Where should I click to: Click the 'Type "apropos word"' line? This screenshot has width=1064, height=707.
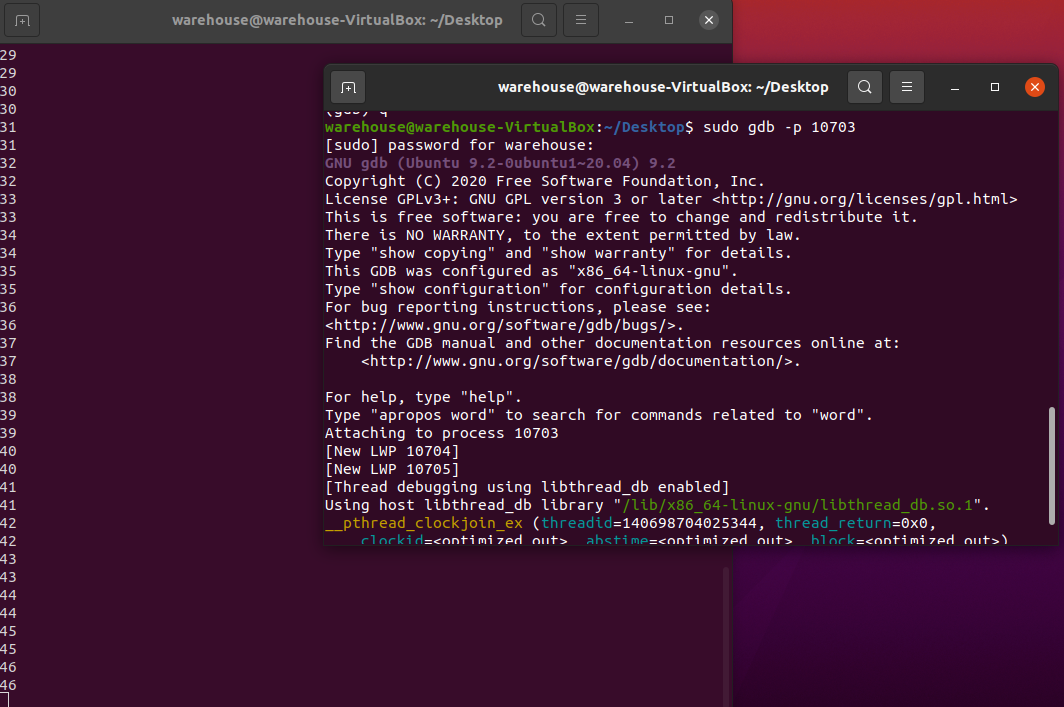tap(599, 415)
